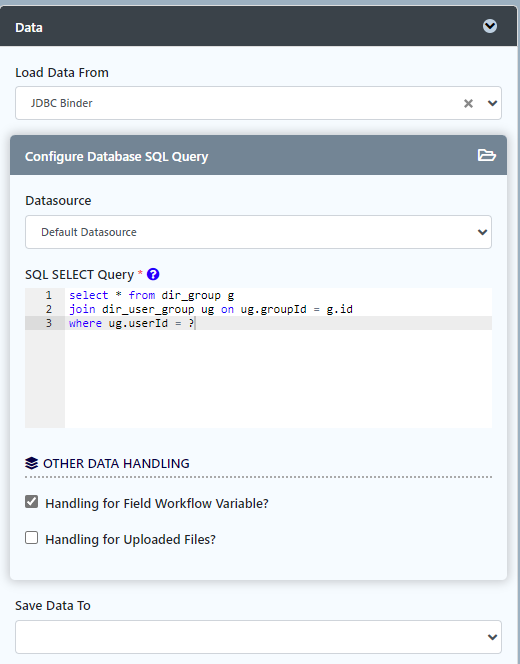The height and width of the screenshot is (664, 520).
Task: Collapse the Data section with chevron icon
Action: tap(490, 26)
